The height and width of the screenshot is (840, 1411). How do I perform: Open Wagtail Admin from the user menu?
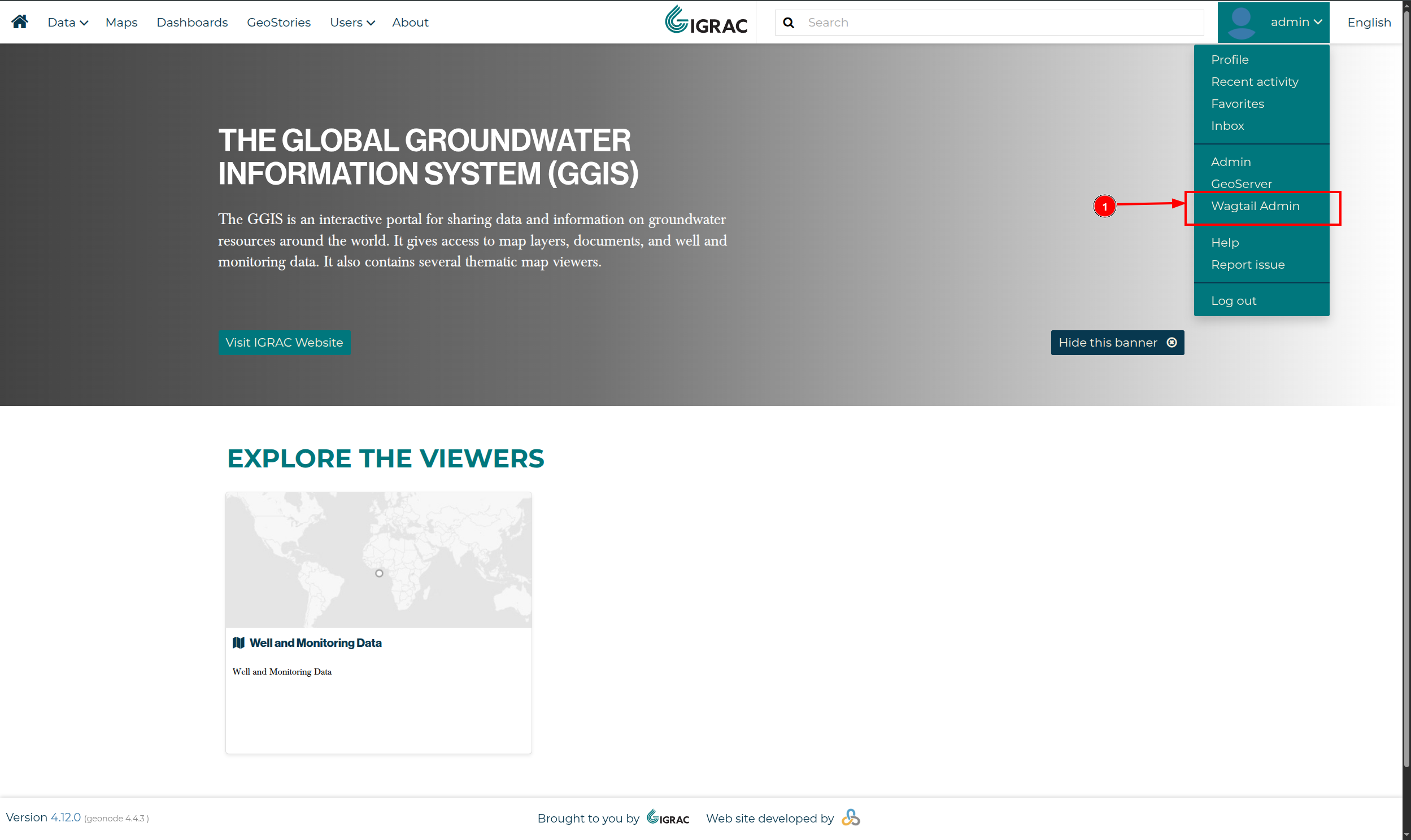1255,206
